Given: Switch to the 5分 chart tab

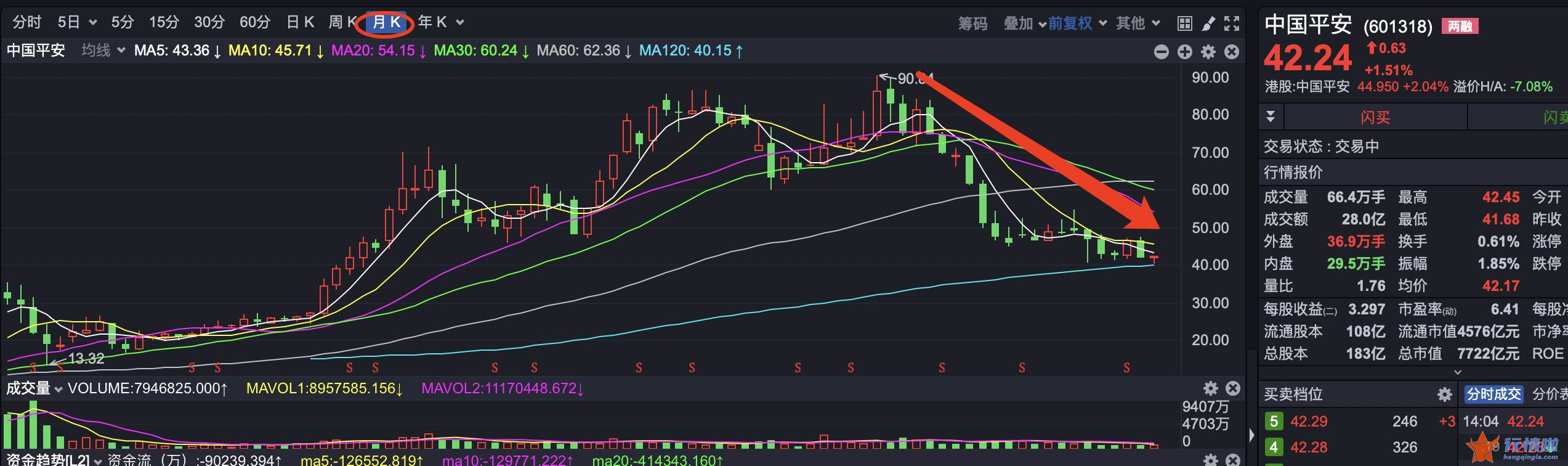Looking at the screenshot, I should (x=122, y=23).
